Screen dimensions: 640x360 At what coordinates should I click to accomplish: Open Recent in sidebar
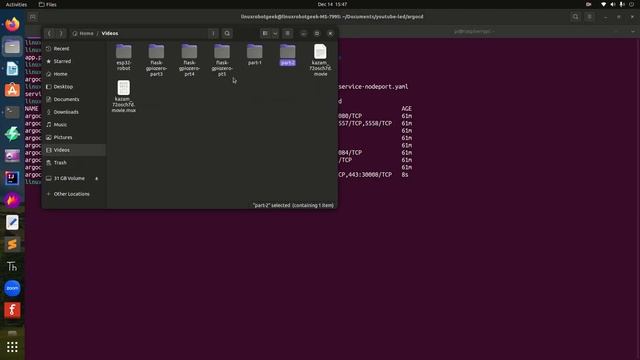coord(74,49)
